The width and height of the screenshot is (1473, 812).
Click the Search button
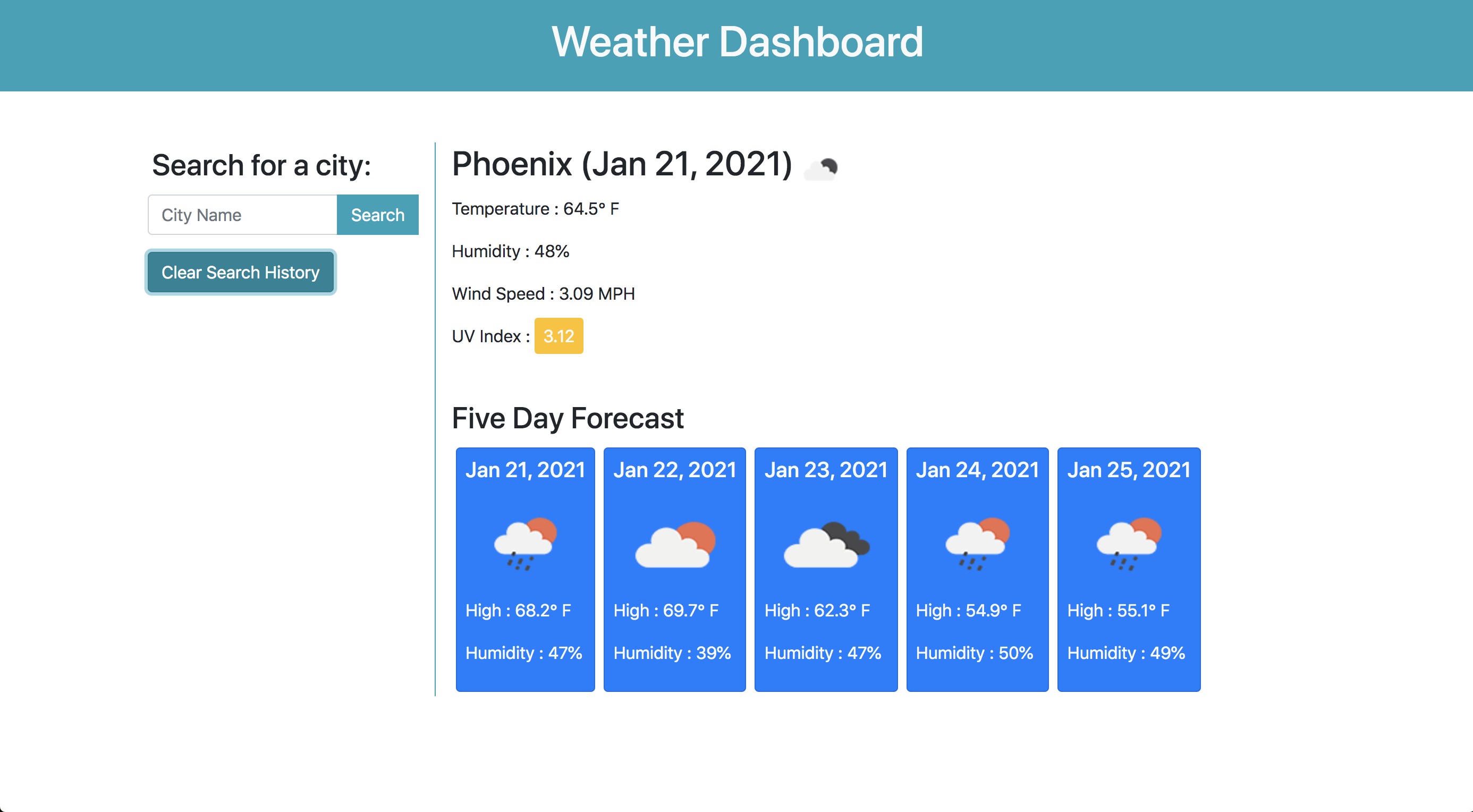point(378,215)
